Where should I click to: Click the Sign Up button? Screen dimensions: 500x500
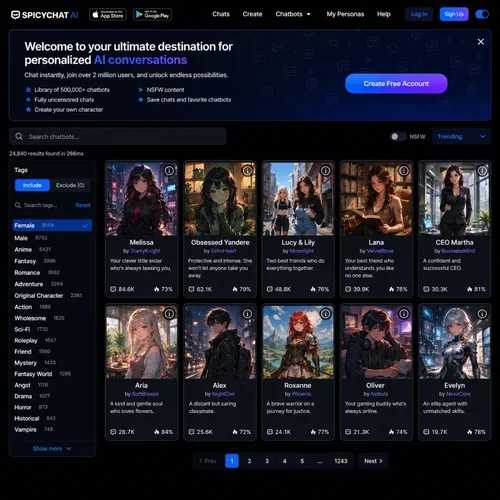(454, 14)
